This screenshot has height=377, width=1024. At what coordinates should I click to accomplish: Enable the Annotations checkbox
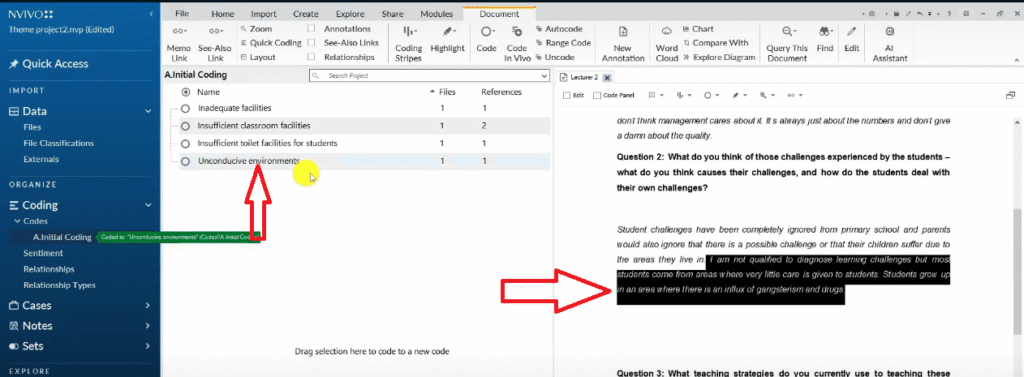point(311,29)
